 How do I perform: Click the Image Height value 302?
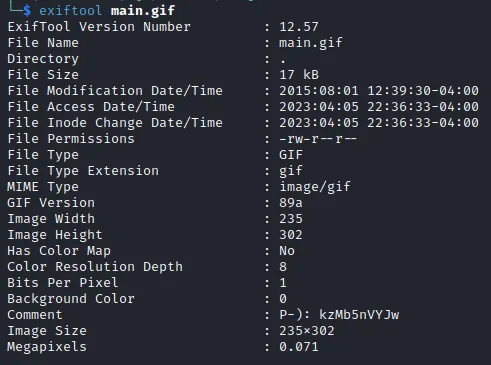coord(291,235)
